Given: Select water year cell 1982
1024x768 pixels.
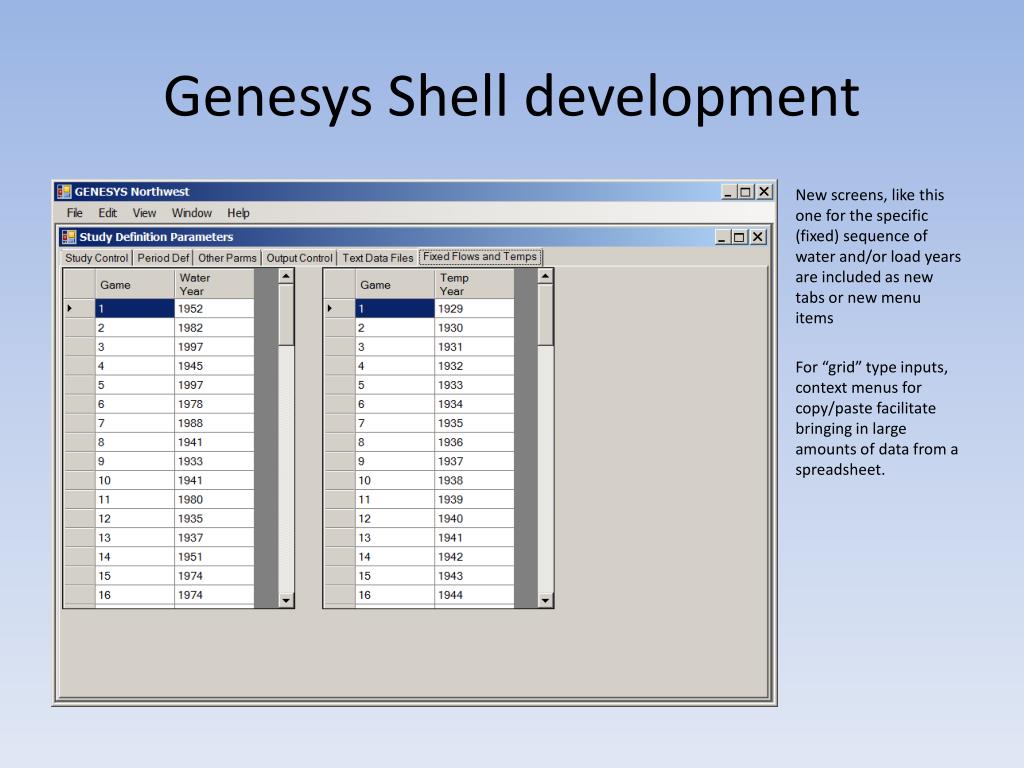Looking at the screenshot, I should tap(214, 328).
